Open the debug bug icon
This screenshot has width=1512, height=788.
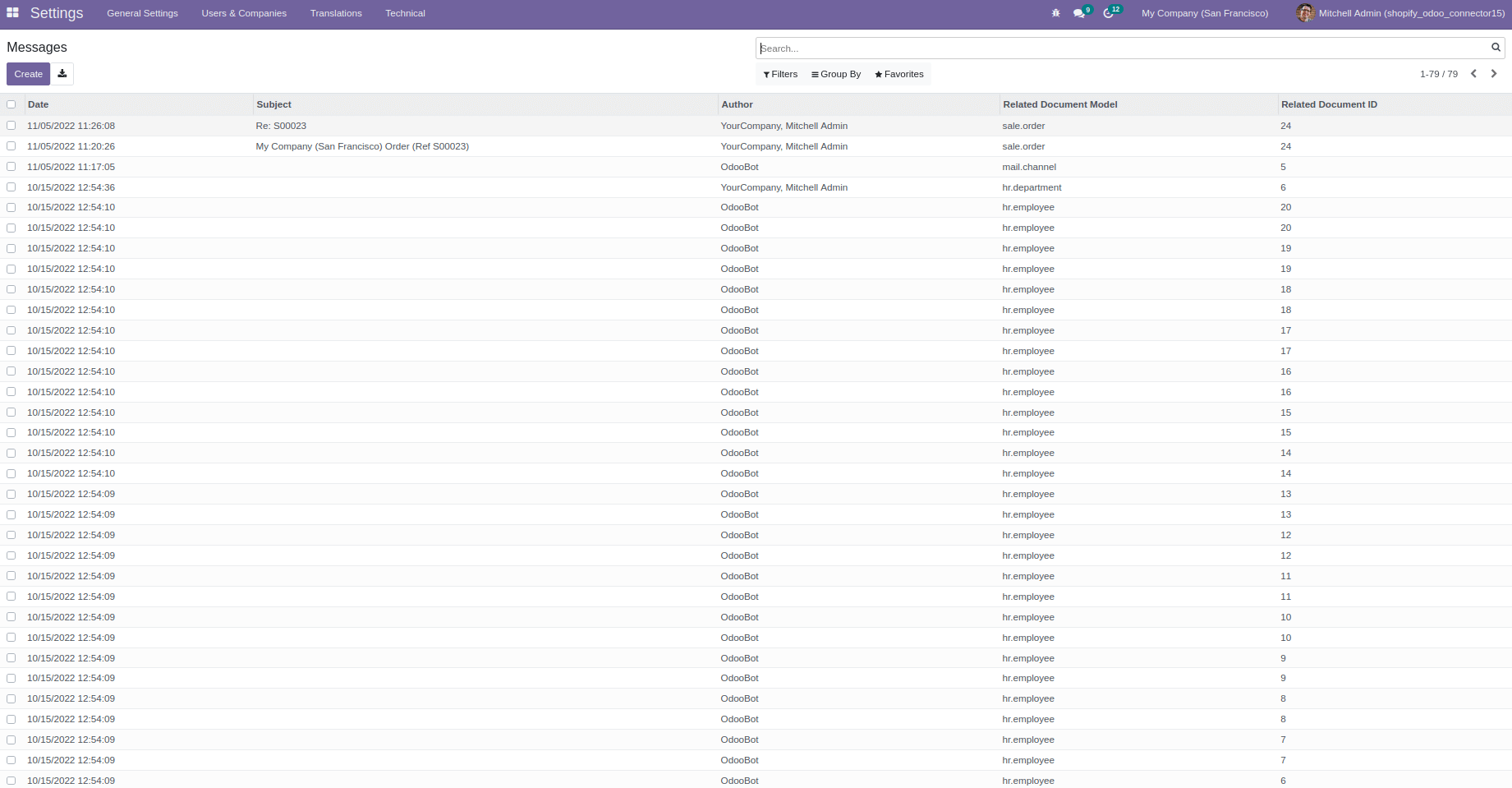pos(1055,13)
